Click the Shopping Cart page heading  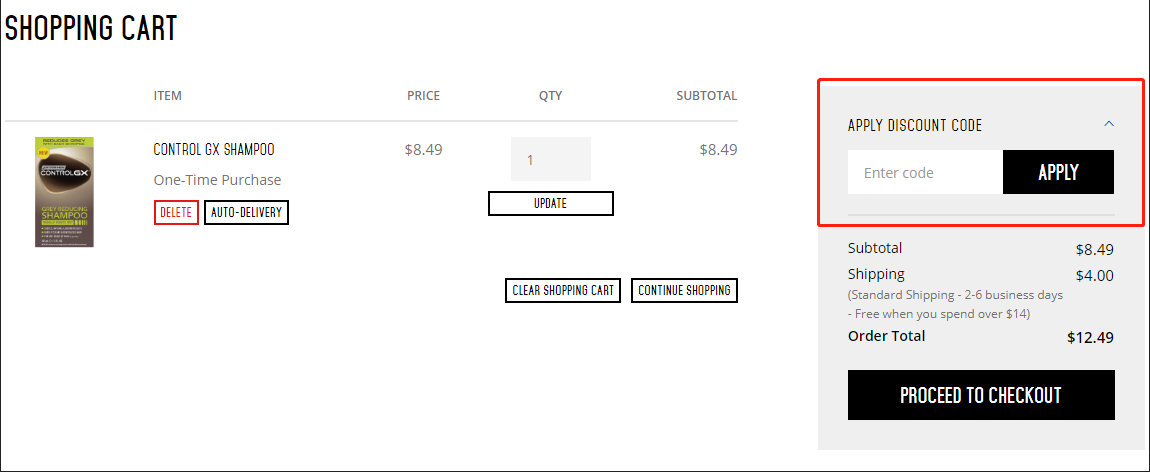91,28
